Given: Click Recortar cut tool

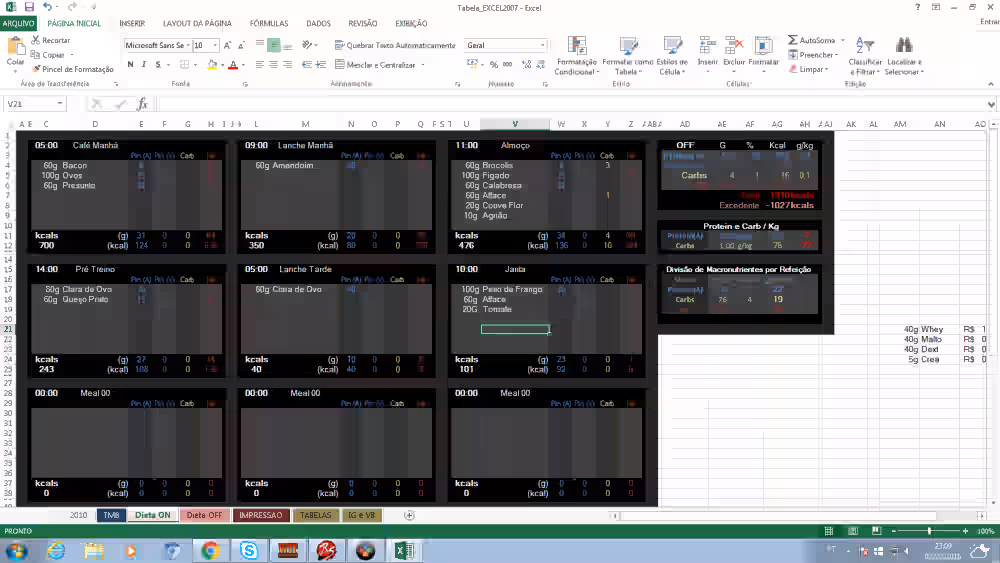Looking at the screenshot, I should click(x=50, y=40).
